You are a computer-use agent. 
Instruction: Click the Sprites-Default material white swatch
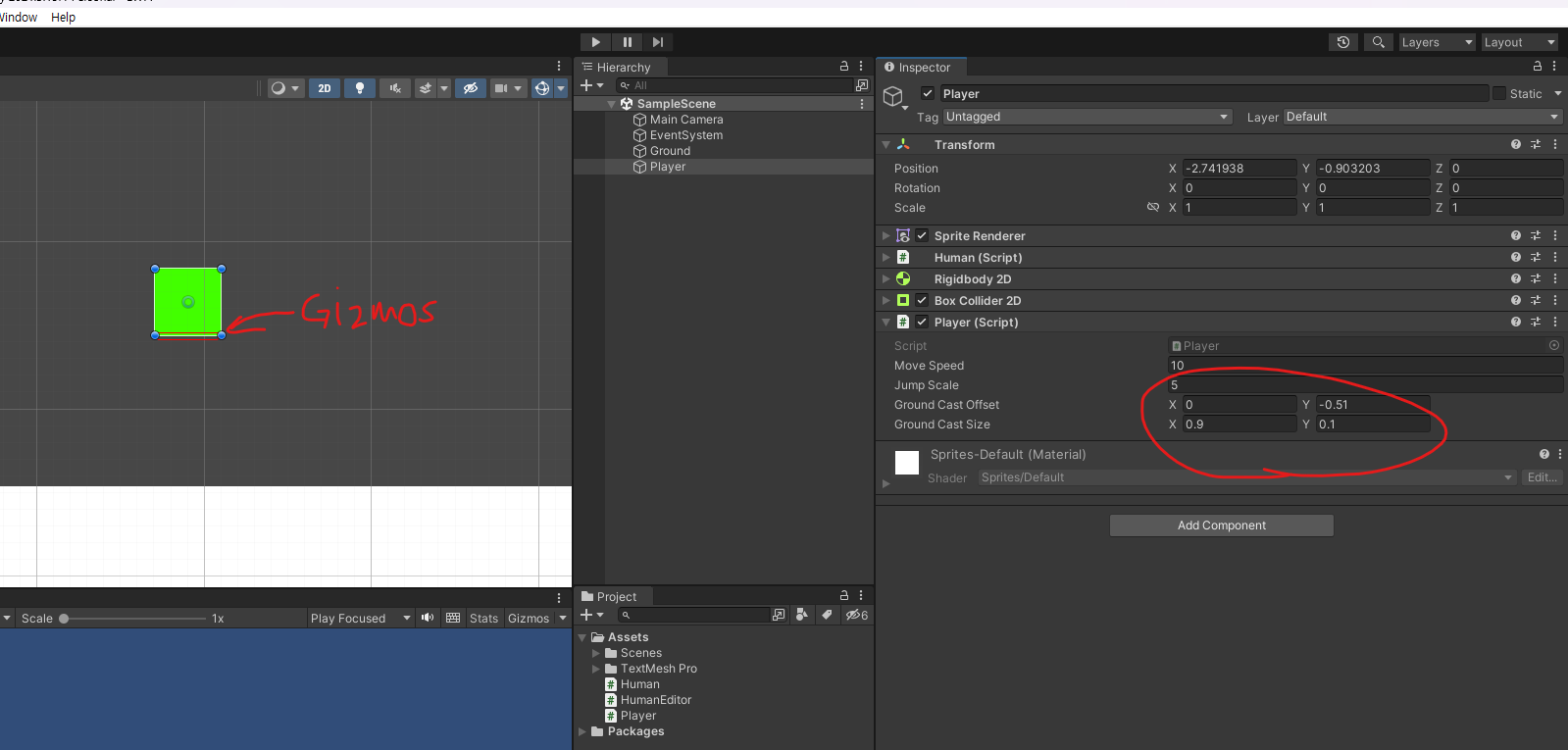[x=907, y=463]
